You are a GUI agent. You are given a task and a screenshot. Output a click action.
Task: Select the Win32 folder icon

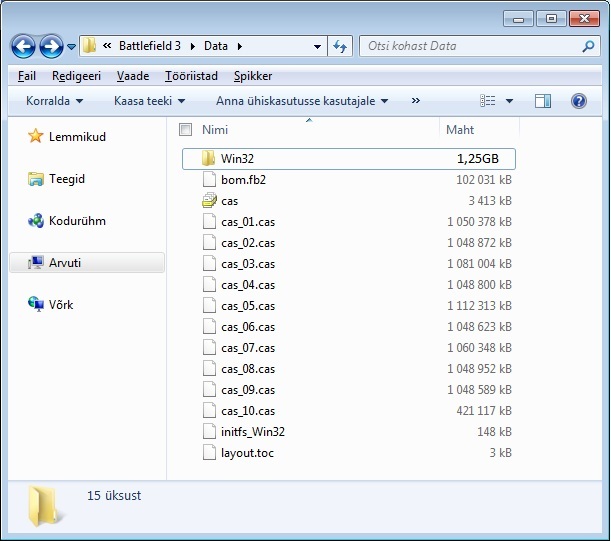coord(208,159)
